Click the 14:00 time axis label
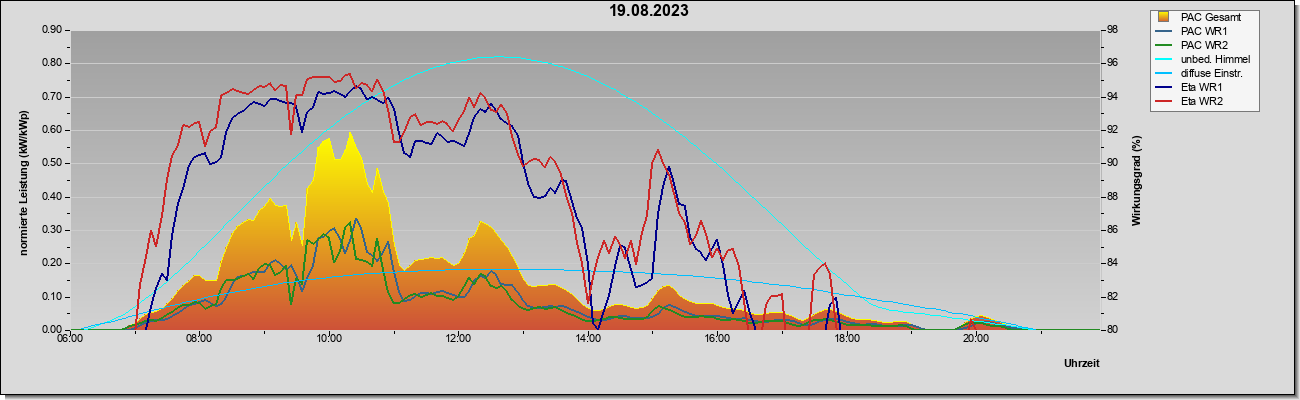 pos(588,340)
